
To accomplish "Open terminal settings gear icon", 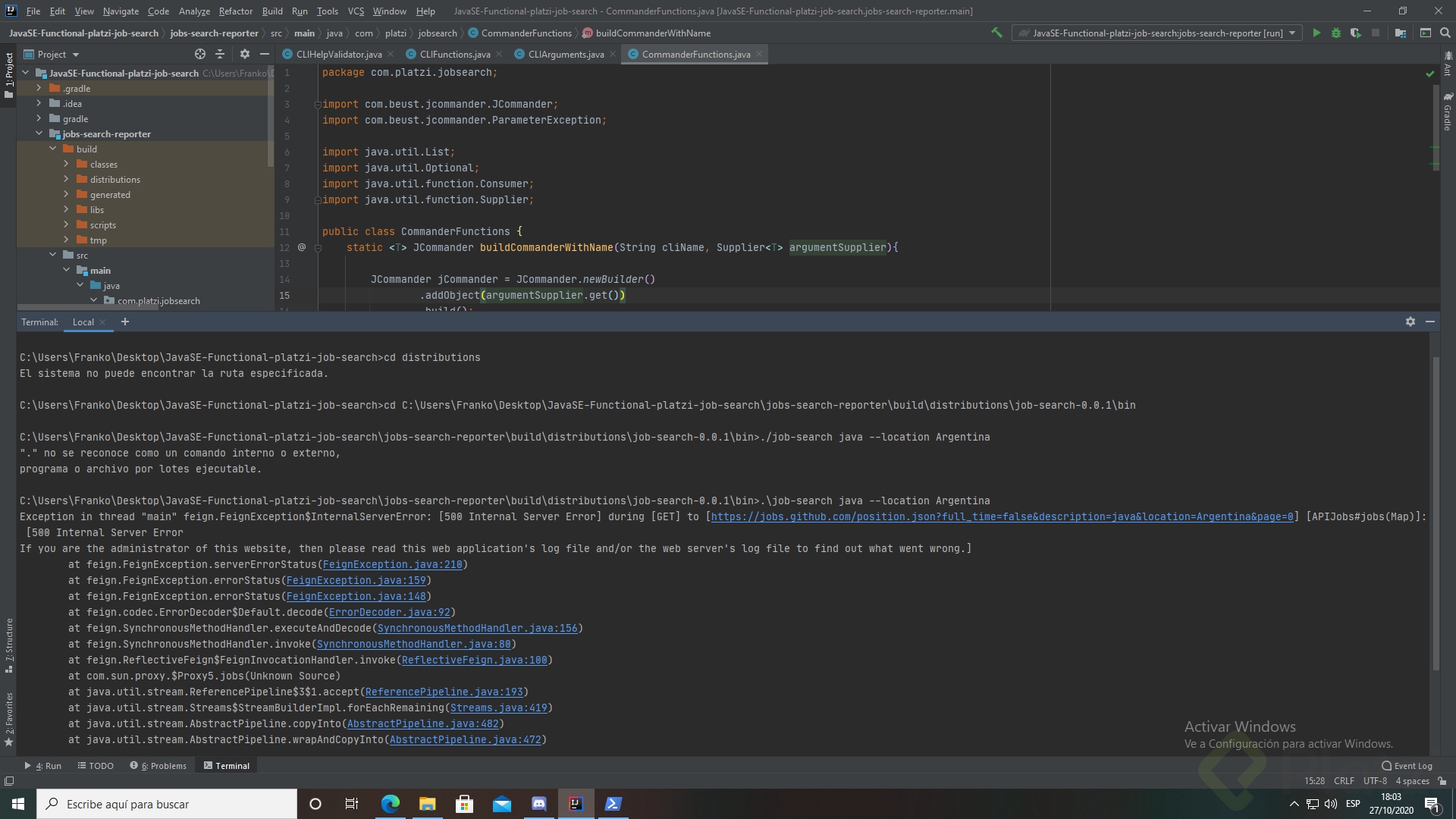I will [x=1410, y=322].
